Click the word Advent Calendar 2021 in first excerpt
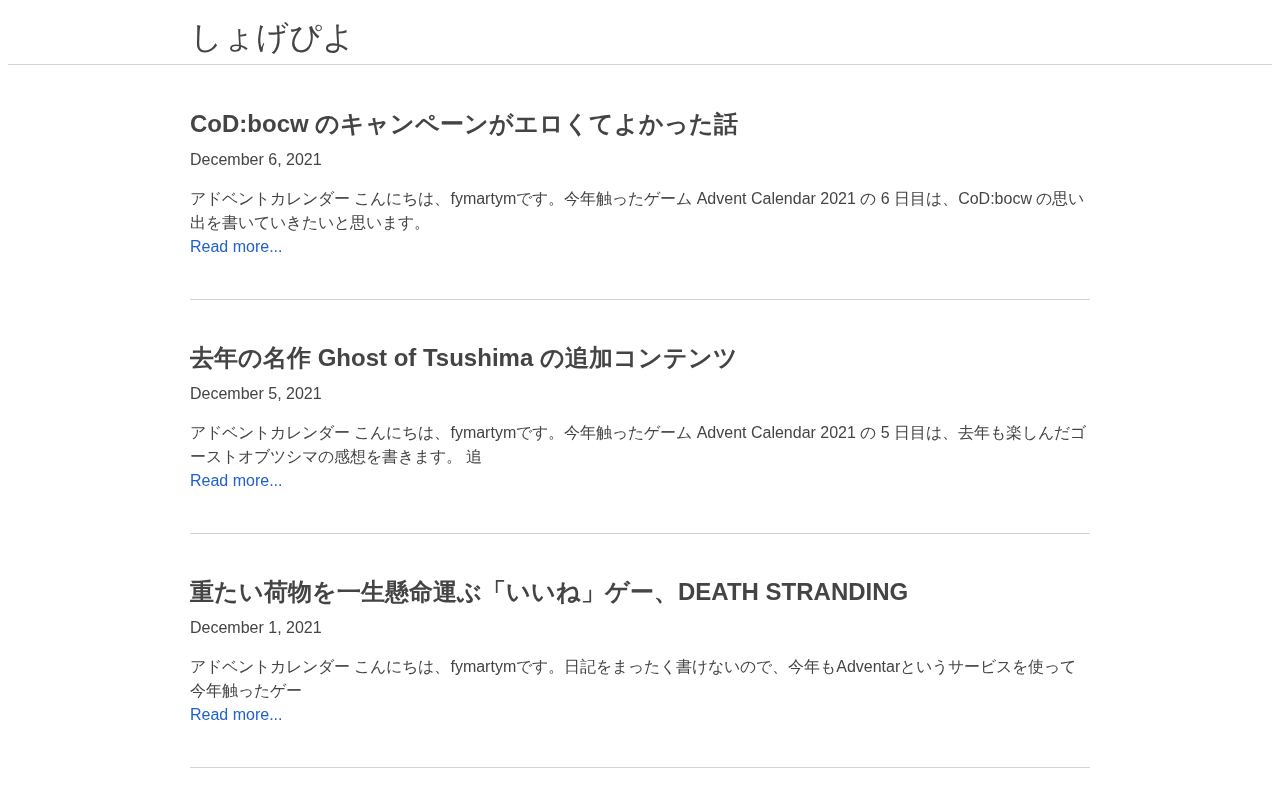The height and width of the screenshot is (800, 1280). [776, 199]
